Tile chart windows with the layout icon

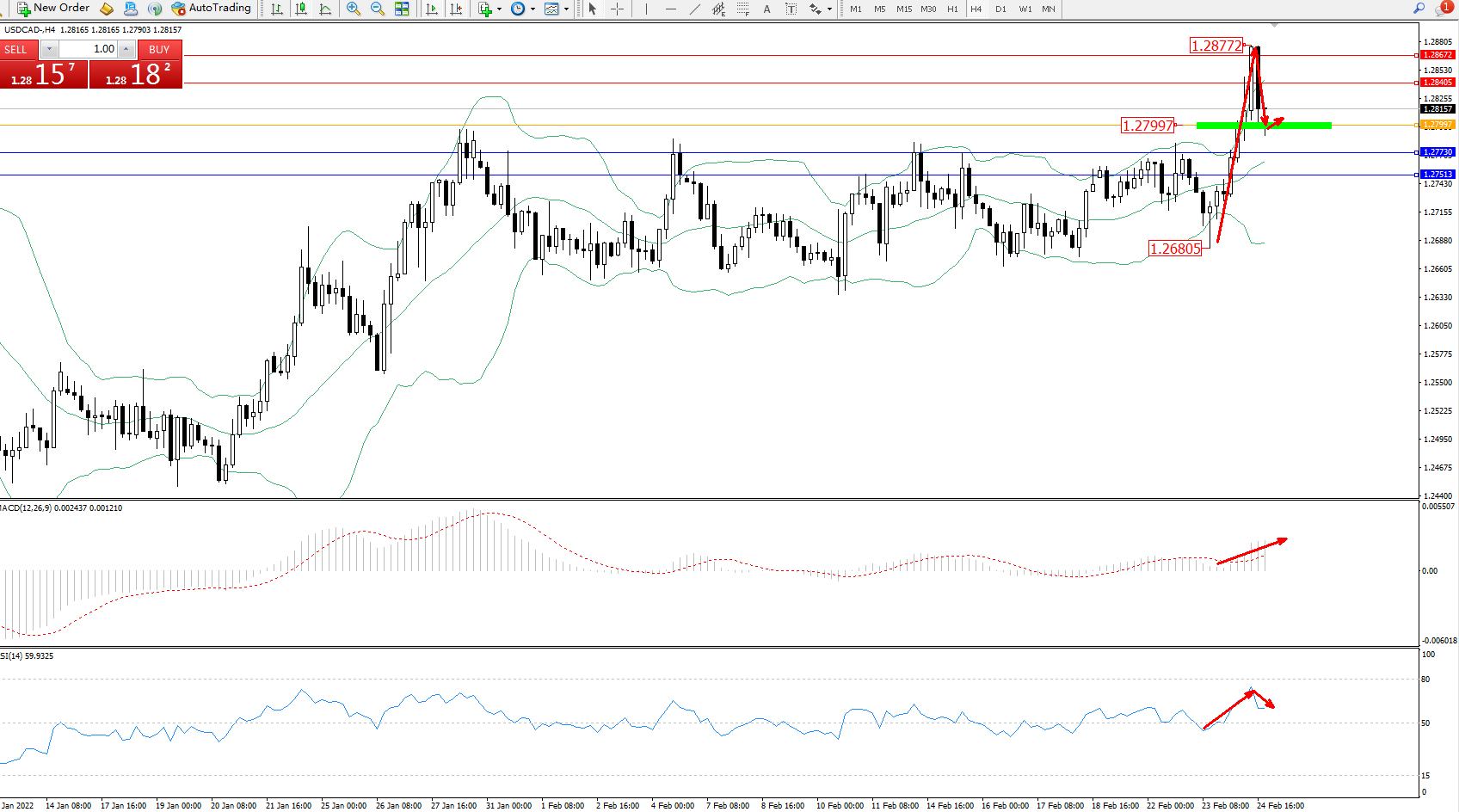[402, 9]
